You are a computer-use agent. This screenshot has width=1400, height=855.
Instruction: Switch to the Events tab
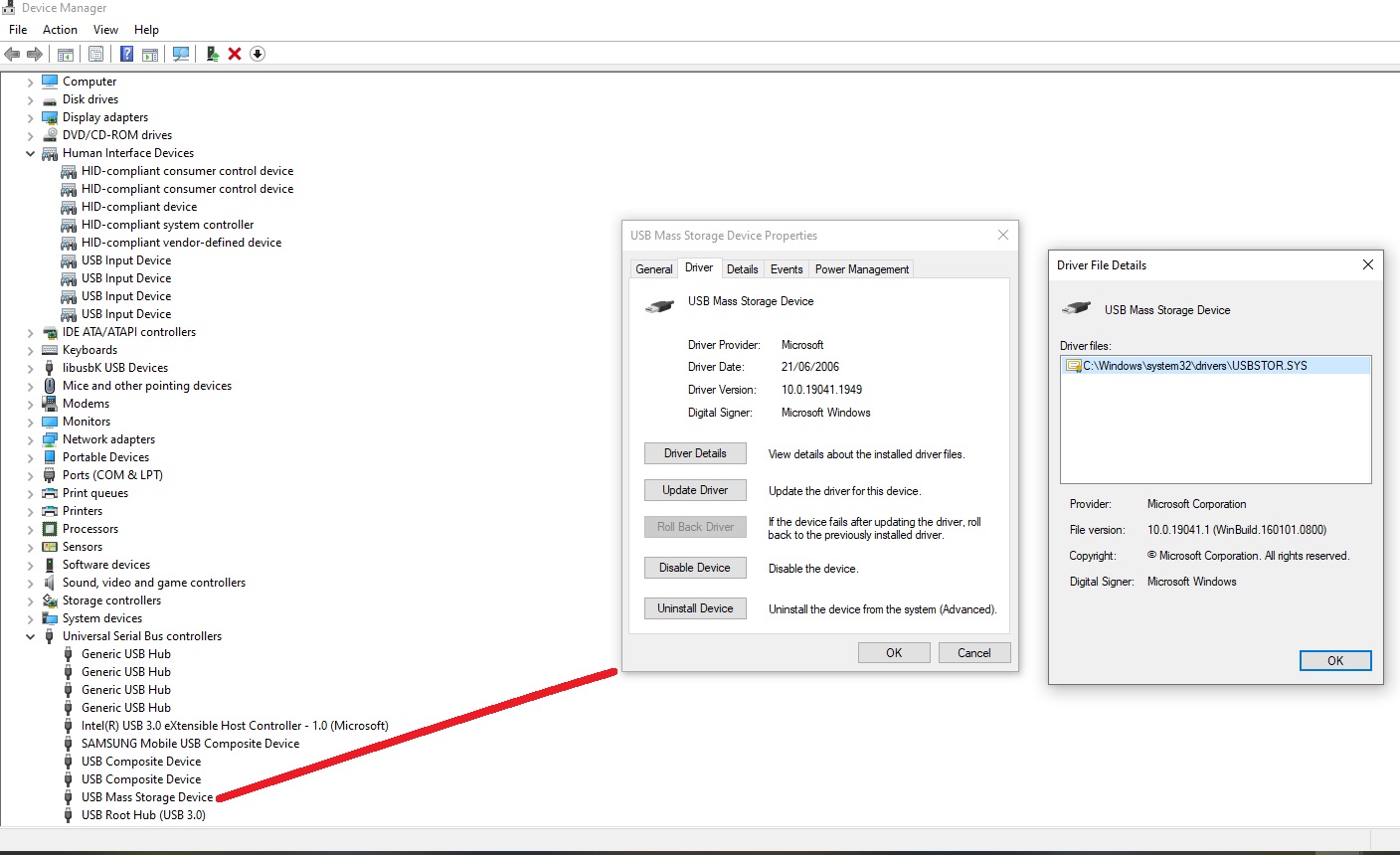[787, 268]
